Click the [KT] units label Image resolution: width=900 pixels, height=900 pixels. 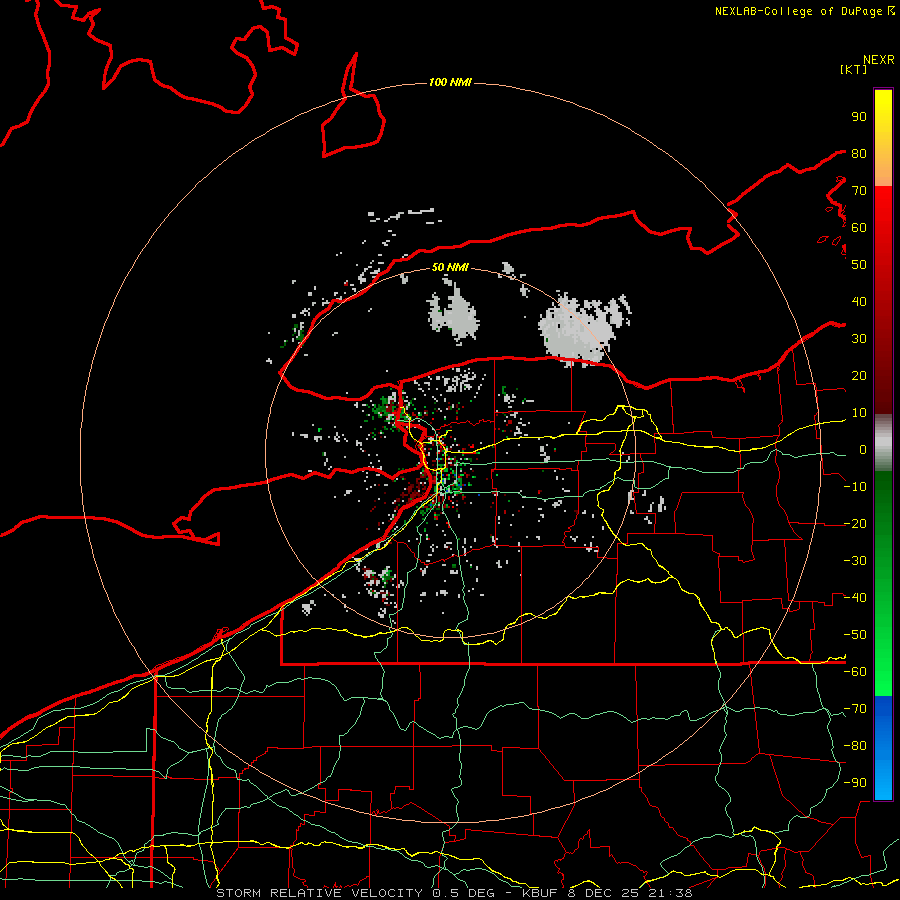854,69
